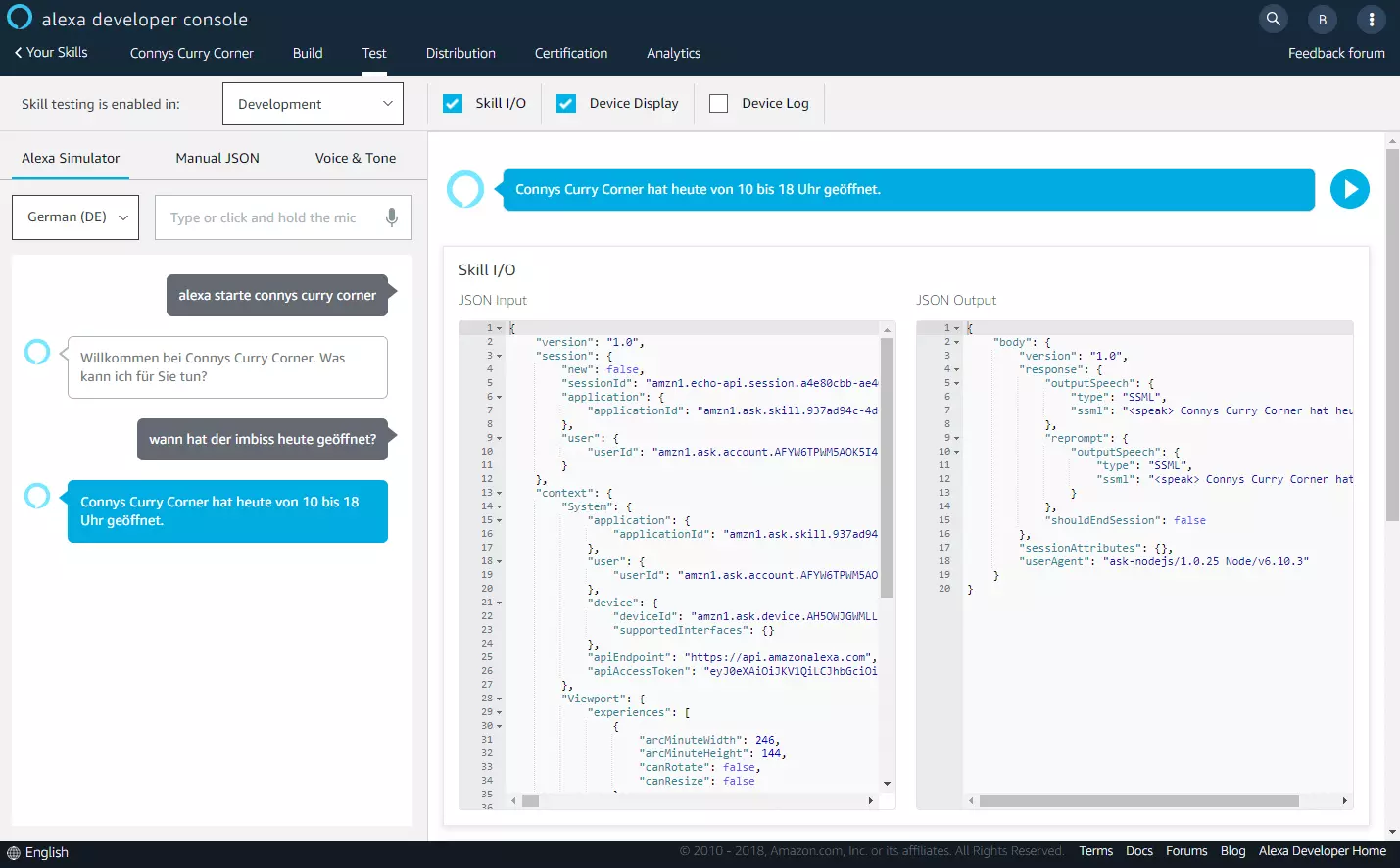Play the Alexa response audio

pyautogui.click(x=1350, y=189)
